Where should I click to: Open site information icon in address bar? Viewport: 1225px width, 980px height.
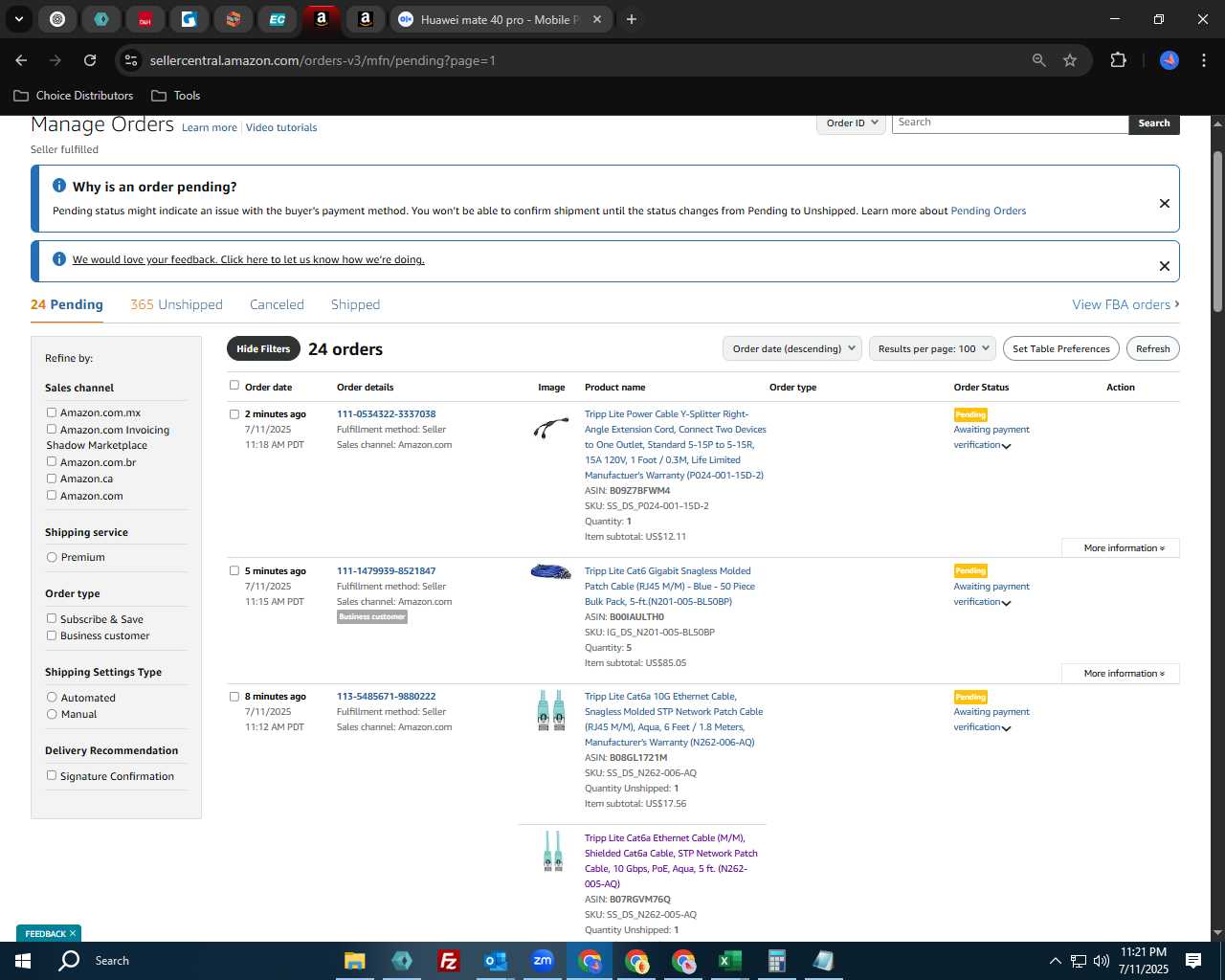click(x=131, y=60)
